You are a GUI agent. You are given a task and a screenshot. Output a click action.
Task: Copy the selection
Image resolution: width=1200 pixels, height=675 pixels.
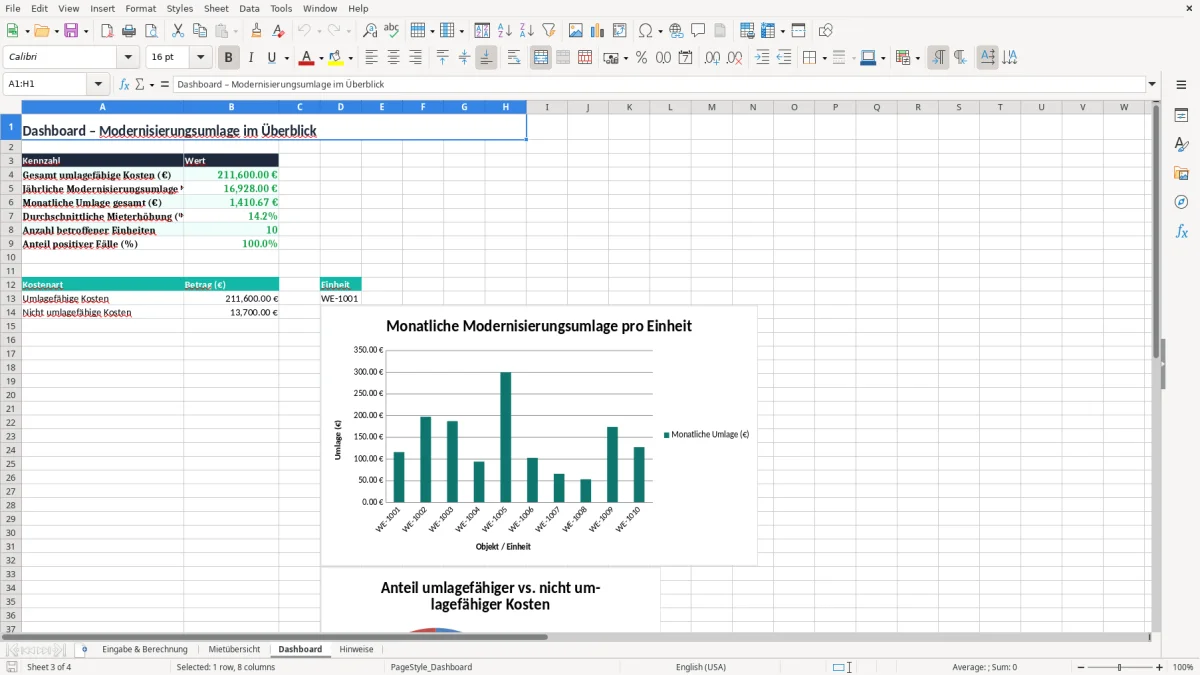pyautogui.click(x=199, y=31)
